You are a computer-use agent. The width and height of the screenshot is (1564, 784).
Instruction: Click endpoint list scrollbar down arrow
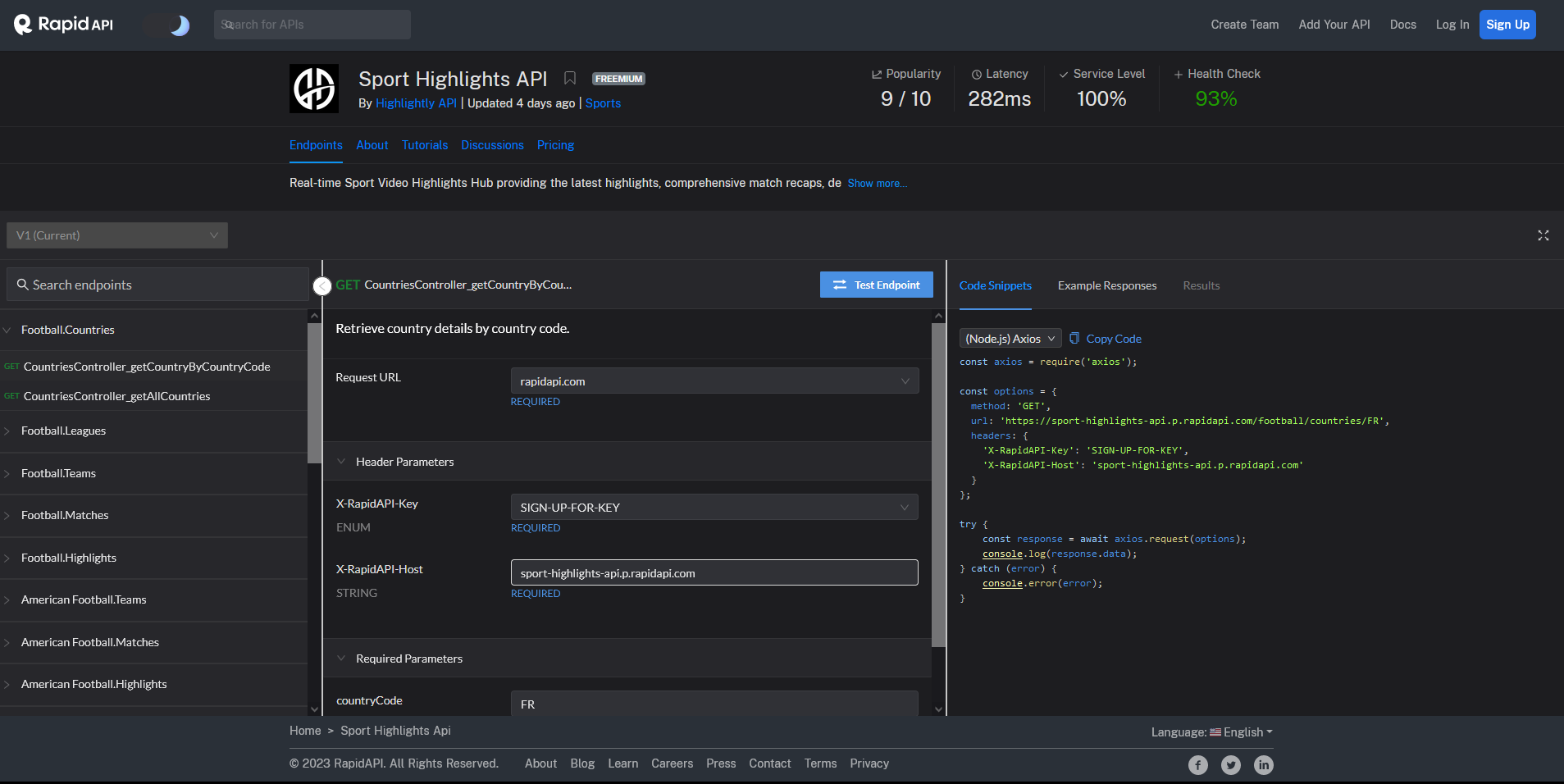[x=314, y=709]
